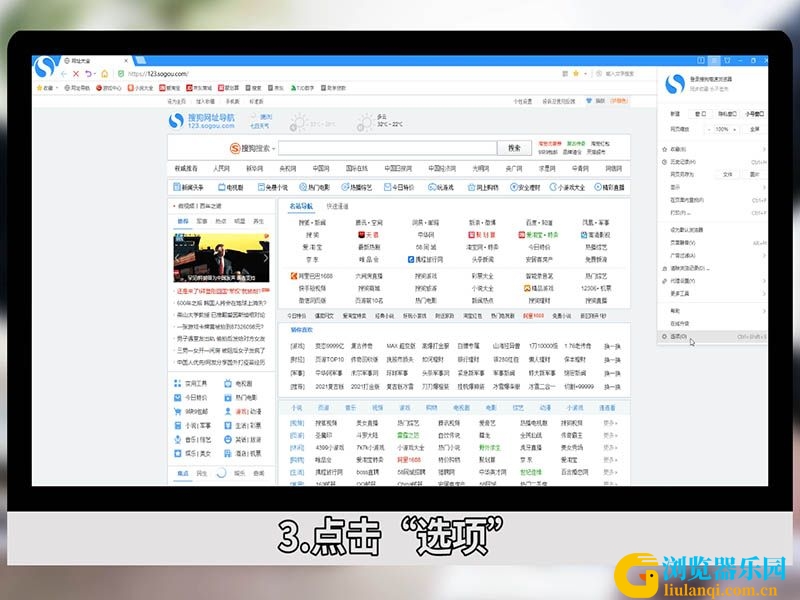Image resolution: width=800 pixels, height=600 pixels.
Task: Click 热门电影 icon in page shortcut bar
Action: coord(303,187)
